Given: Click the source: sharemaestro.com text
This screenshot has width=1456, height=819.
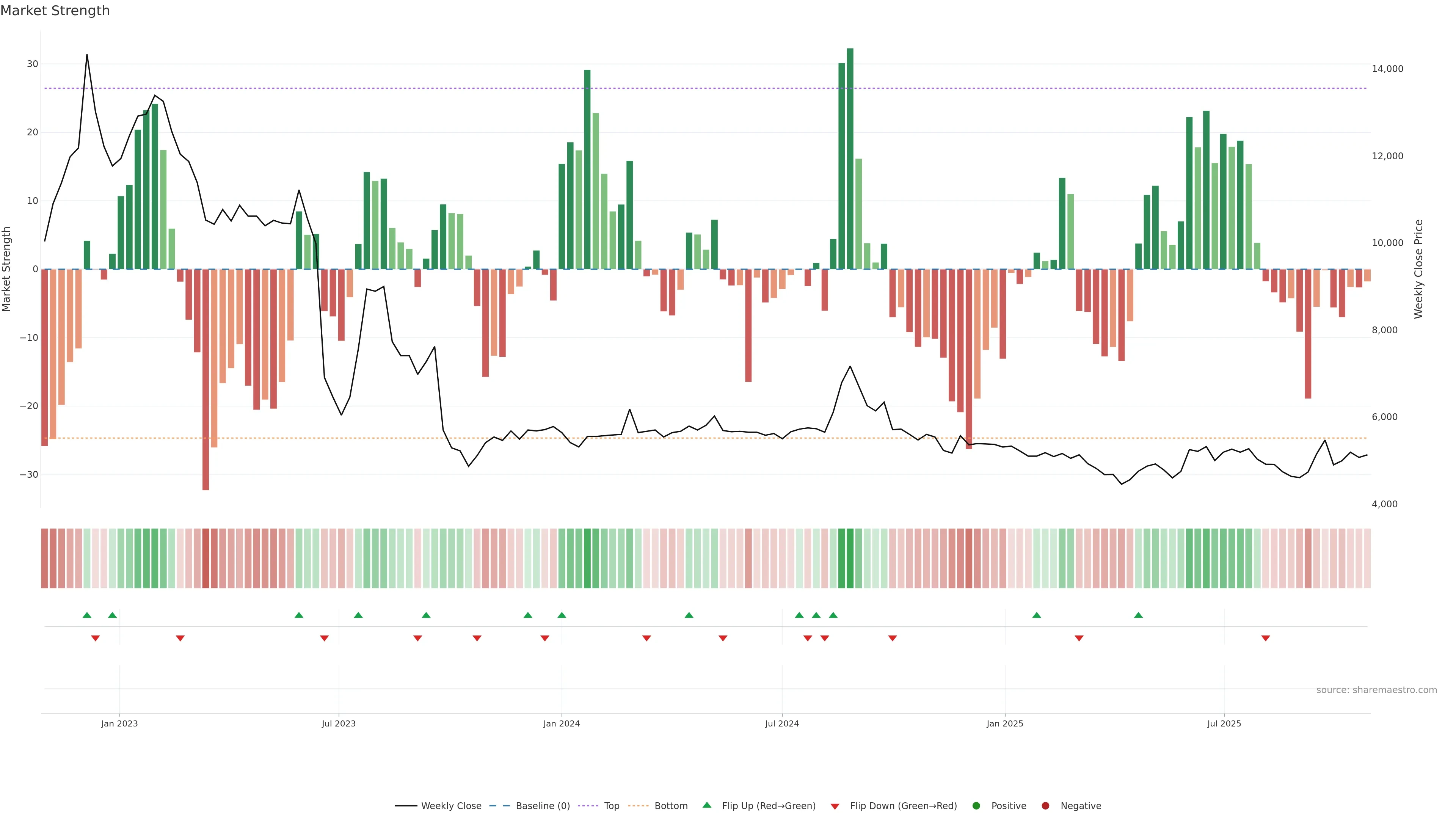Looking at the screenshot, I should [1376, 690].
